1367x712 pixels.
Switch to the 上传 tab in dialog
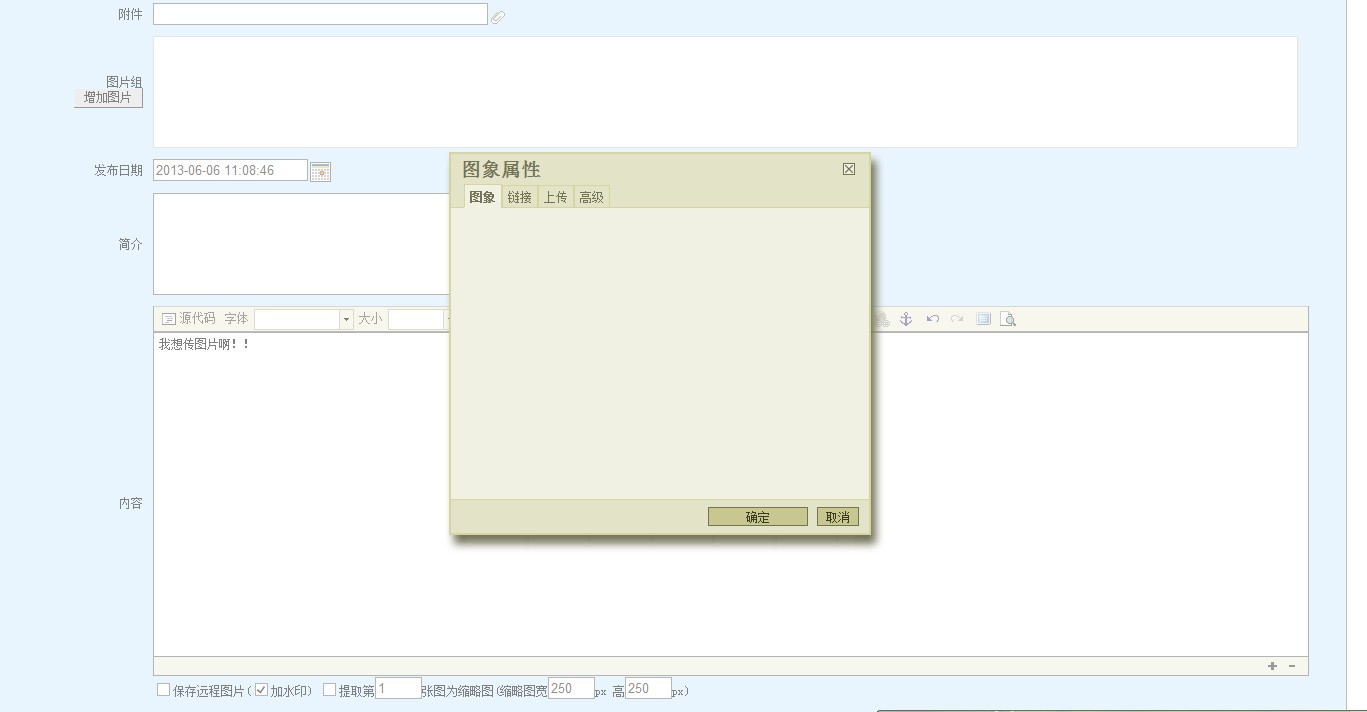point(555,198)
